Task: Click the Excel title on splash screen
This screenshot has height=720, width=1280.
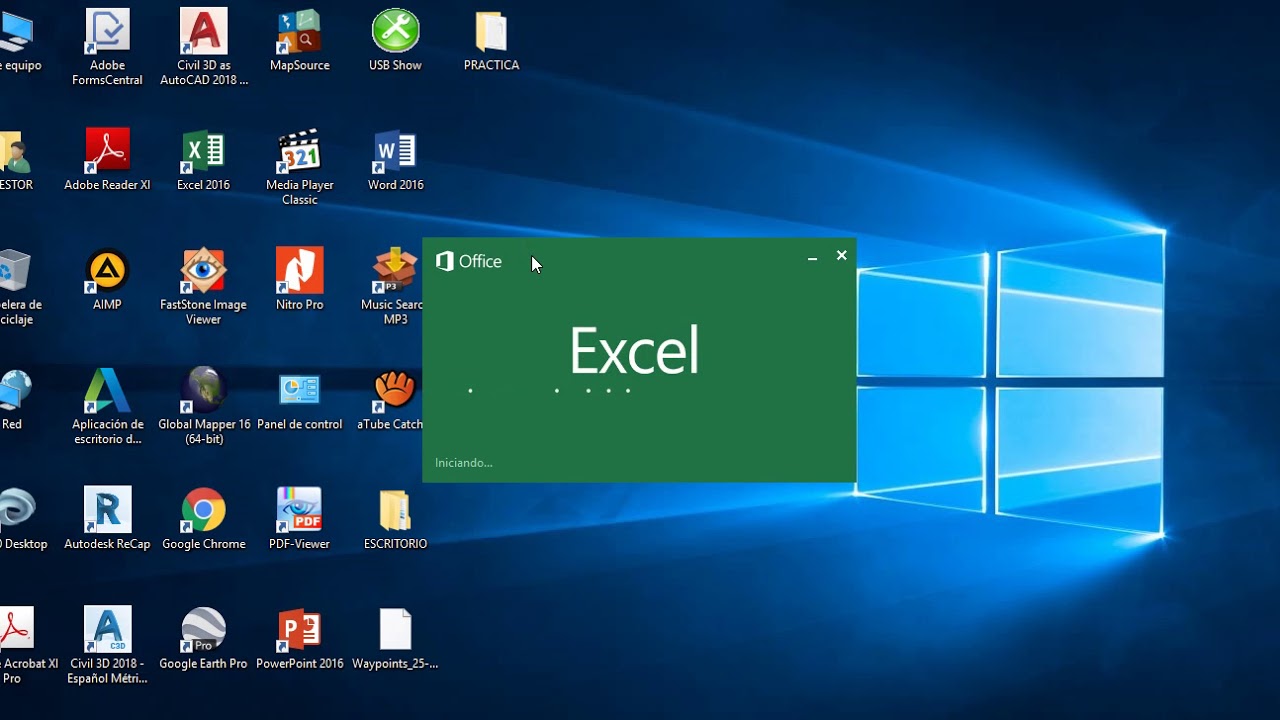Action: coord(634,351)
